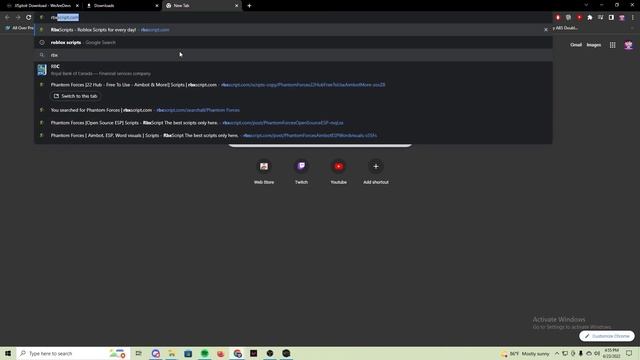
Task: Click the Switch to this tab button
Action: click(x=76, y=96)
